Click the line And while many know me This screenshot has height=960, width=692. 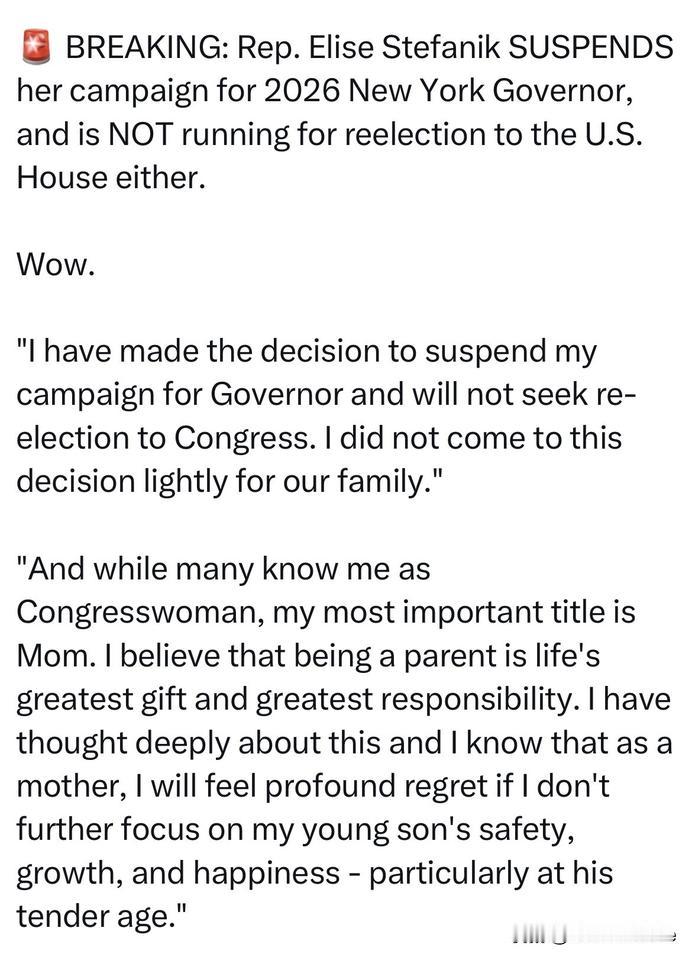[x=224, y=569]
